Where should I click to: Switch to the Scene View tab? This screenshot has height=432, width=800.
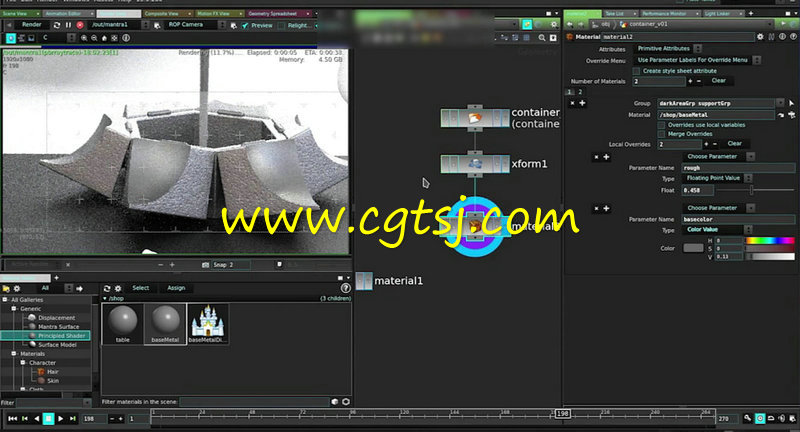click(20, 14)
